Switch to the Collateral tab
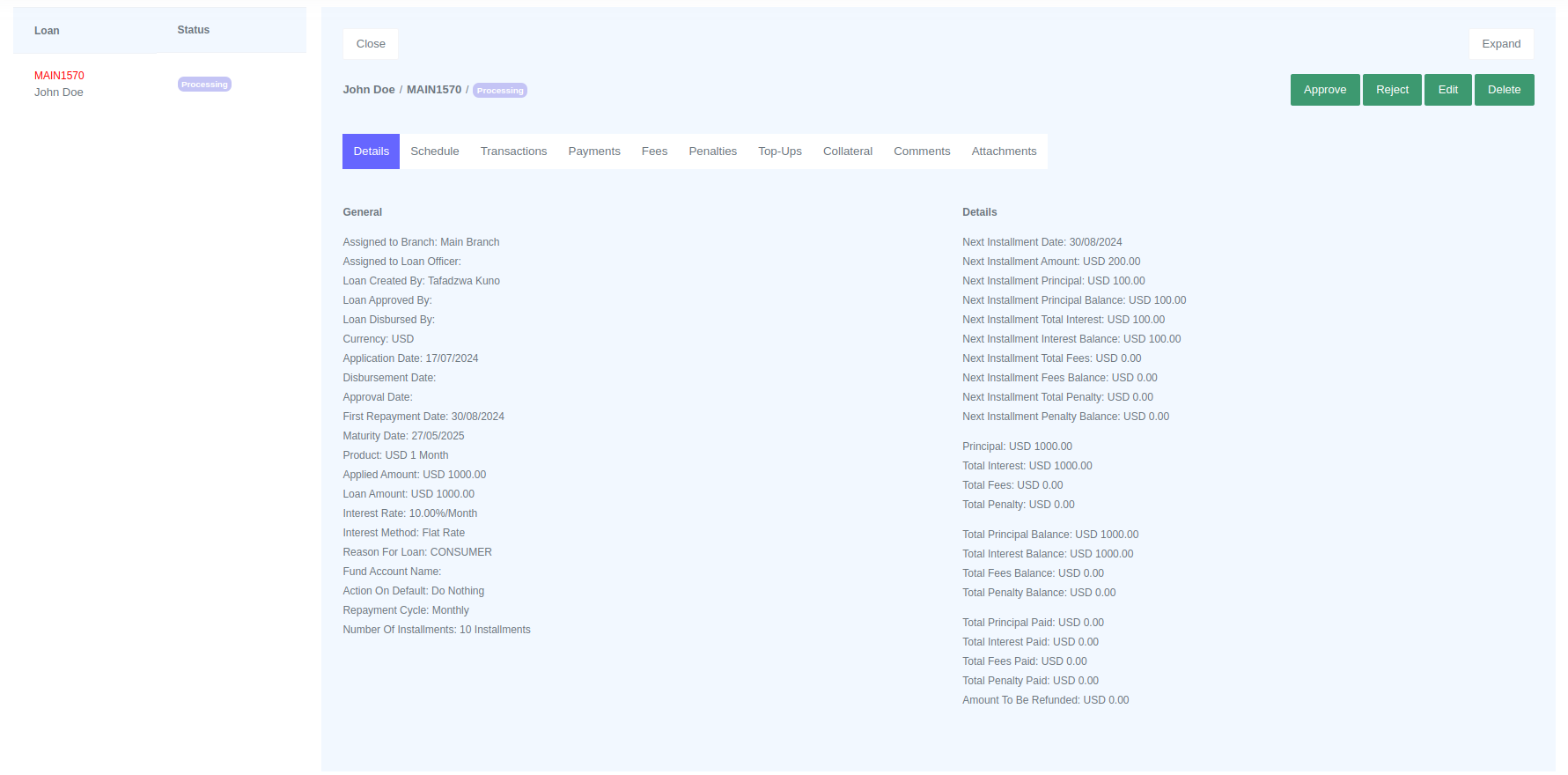 [x=847, y=151]
